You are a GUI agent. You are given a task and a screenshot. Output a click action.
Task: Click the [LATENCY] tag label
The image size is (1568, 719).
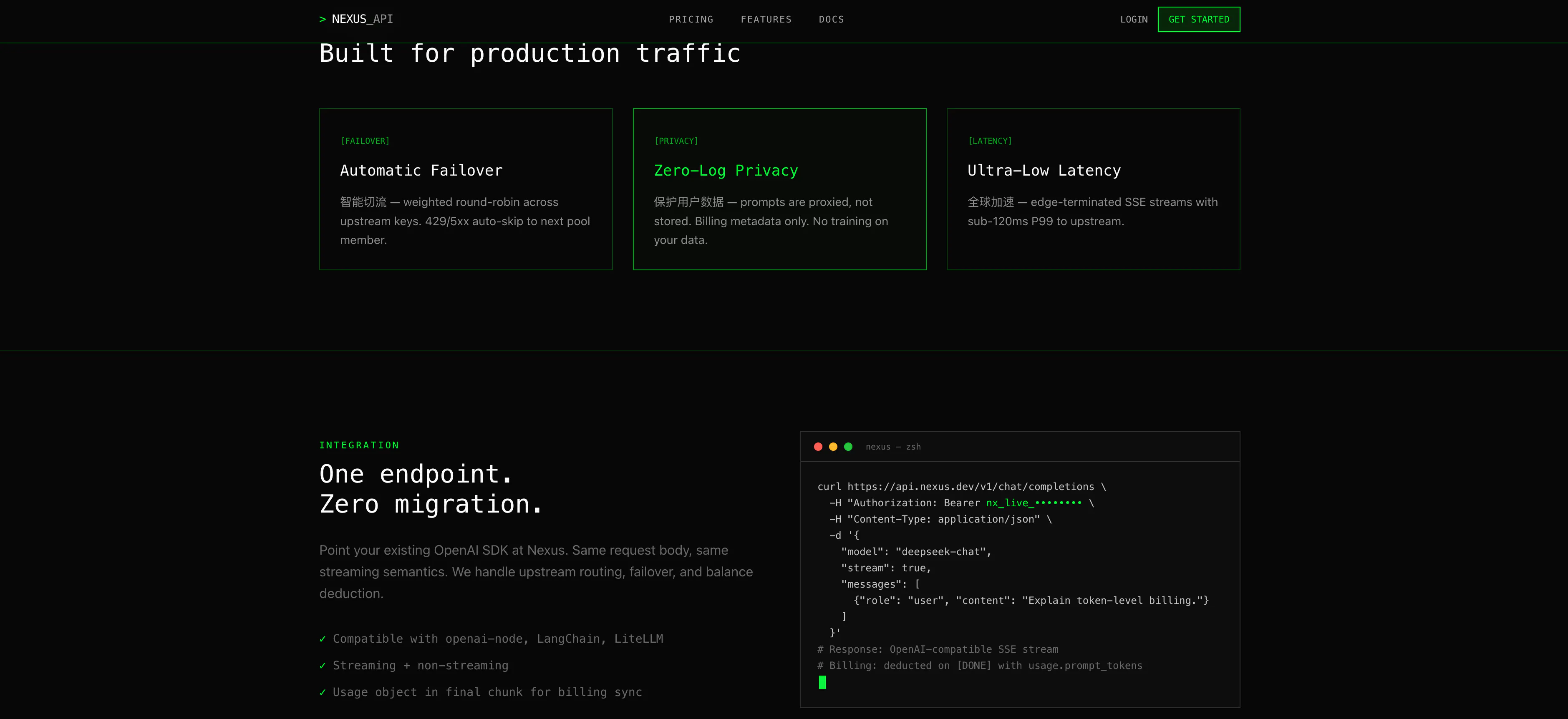coord(990,141)
